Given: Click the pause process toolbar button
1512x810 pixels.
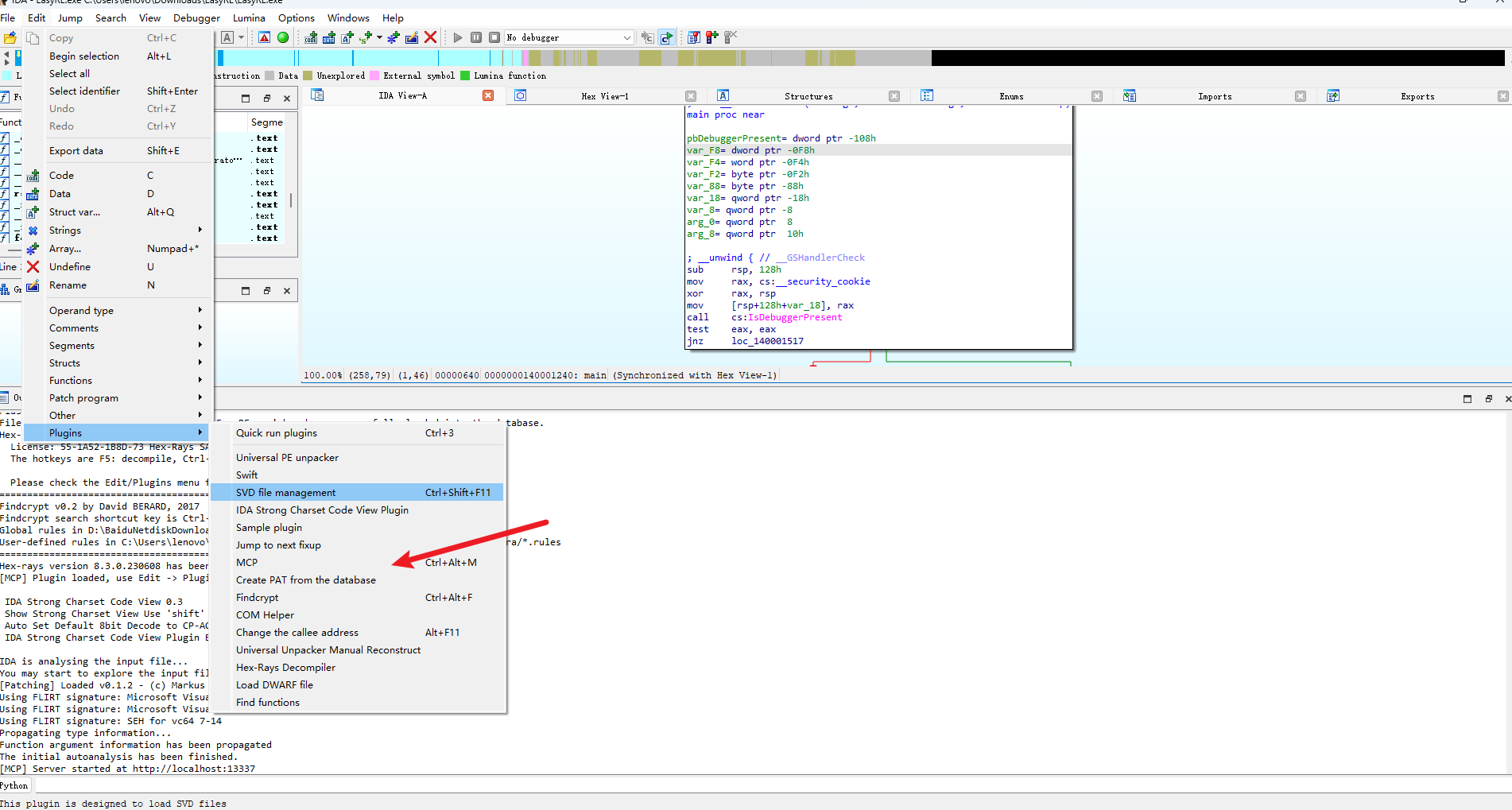Looking at the screenshot, I should coord(476,37).
